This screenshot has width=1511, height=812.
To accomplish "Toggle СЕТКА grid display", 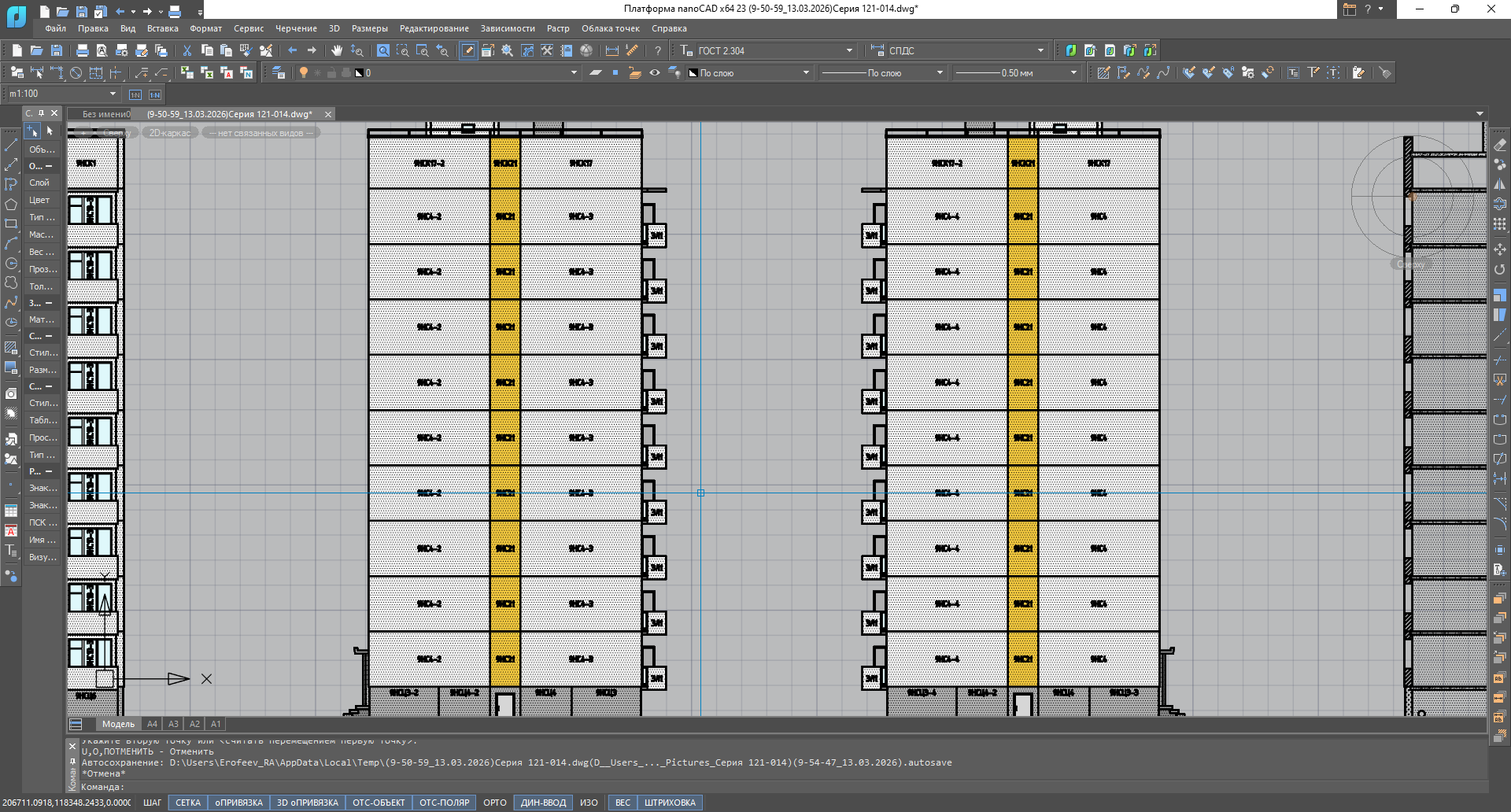I will tap(188, 803).
